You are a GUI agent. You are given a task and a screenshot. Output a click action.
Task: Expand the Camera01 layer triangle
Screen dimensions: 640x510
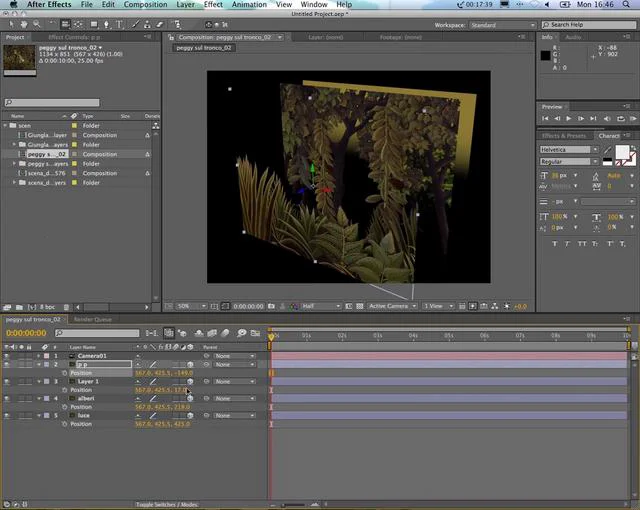tap(39, 356)
